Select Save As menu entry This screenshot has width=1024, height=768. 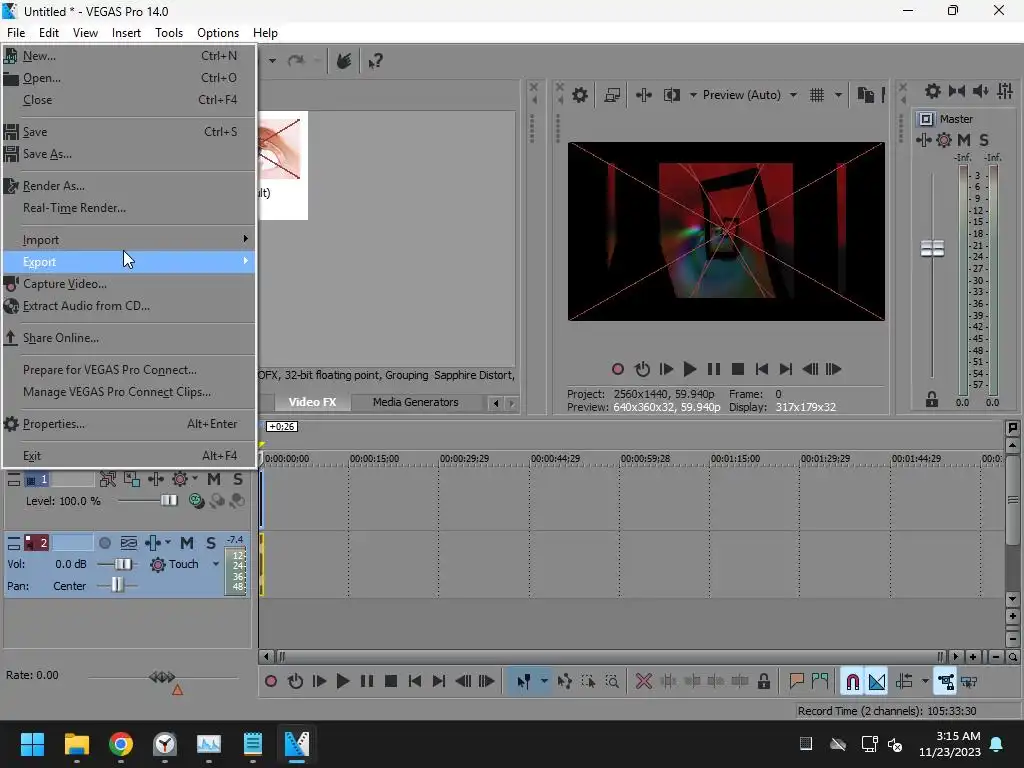tap(128, 154)
